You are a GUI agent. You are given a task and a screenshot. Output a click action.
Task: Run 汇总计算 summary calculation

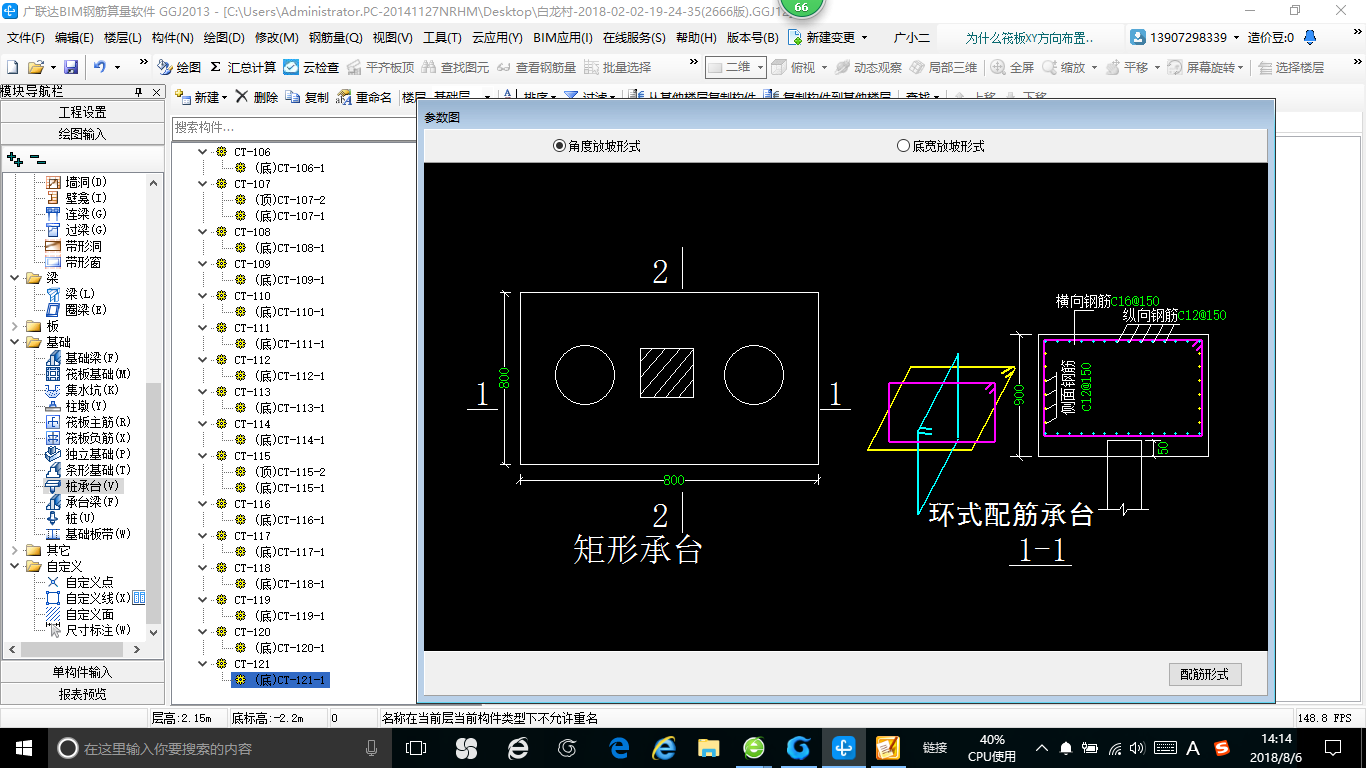click(243, 67)
